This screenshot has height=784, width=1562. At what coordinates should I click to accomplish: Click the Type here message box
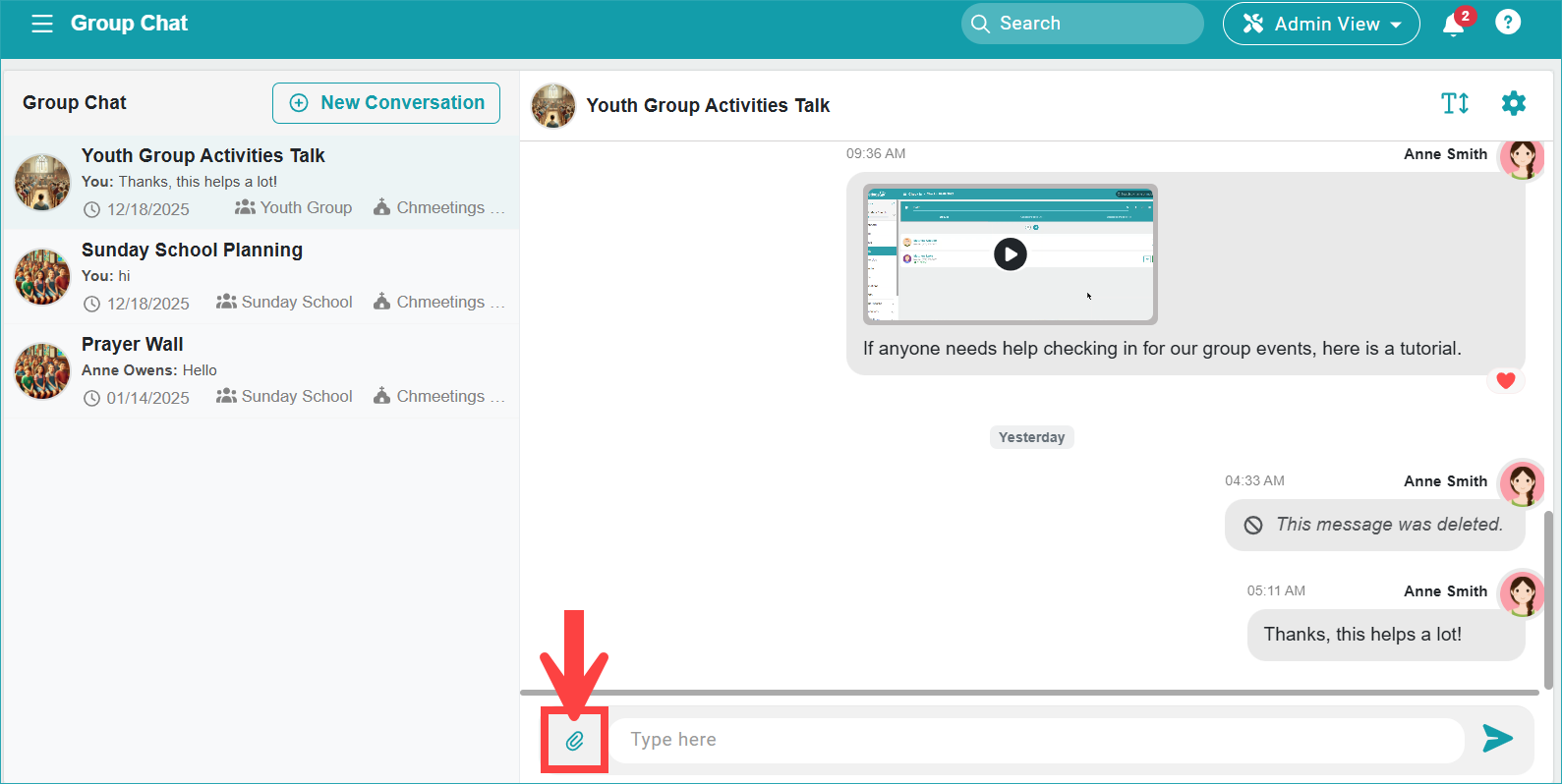(x=1037, y=740)
